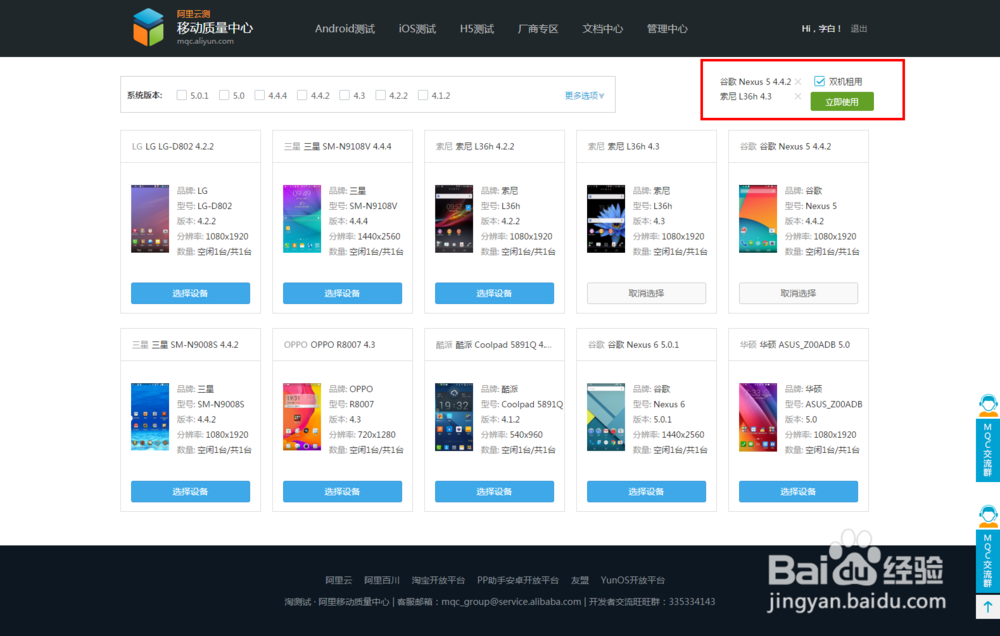Check the 4.4.4 version filter
Screen dimensions: 1000x636
[x=260, y=95]
